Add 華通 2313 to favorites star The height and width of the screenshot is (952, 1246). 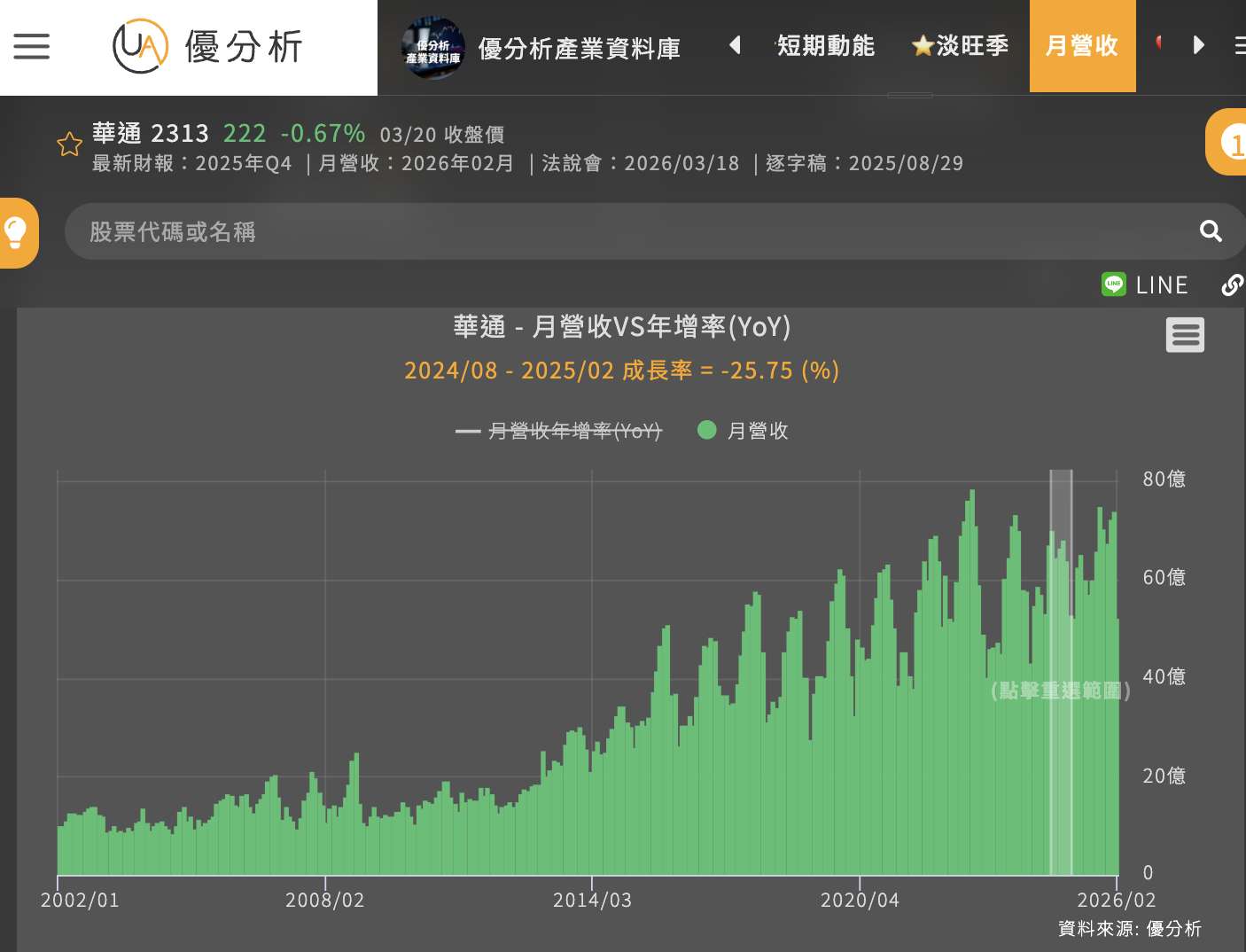pyautogui.click(x=70, y=144)
